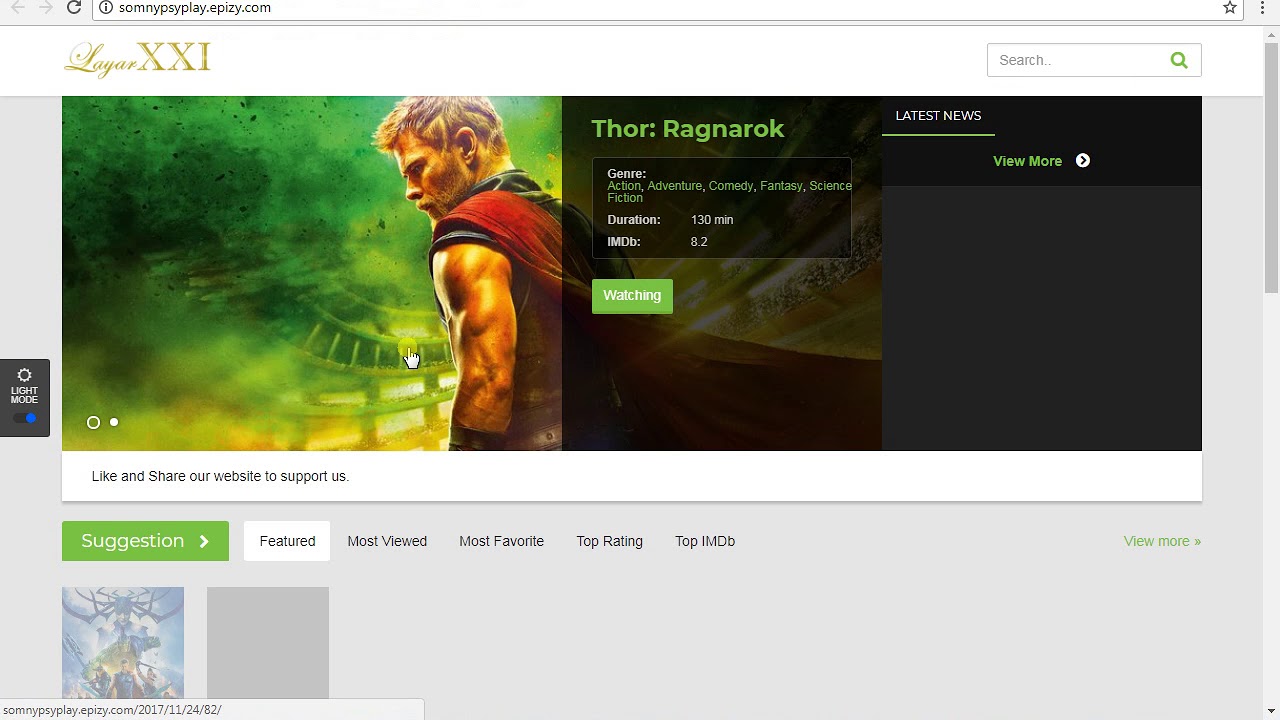The image size is (1280, 720).
Task: Click the browser reload icon
Action: [74, 8]
